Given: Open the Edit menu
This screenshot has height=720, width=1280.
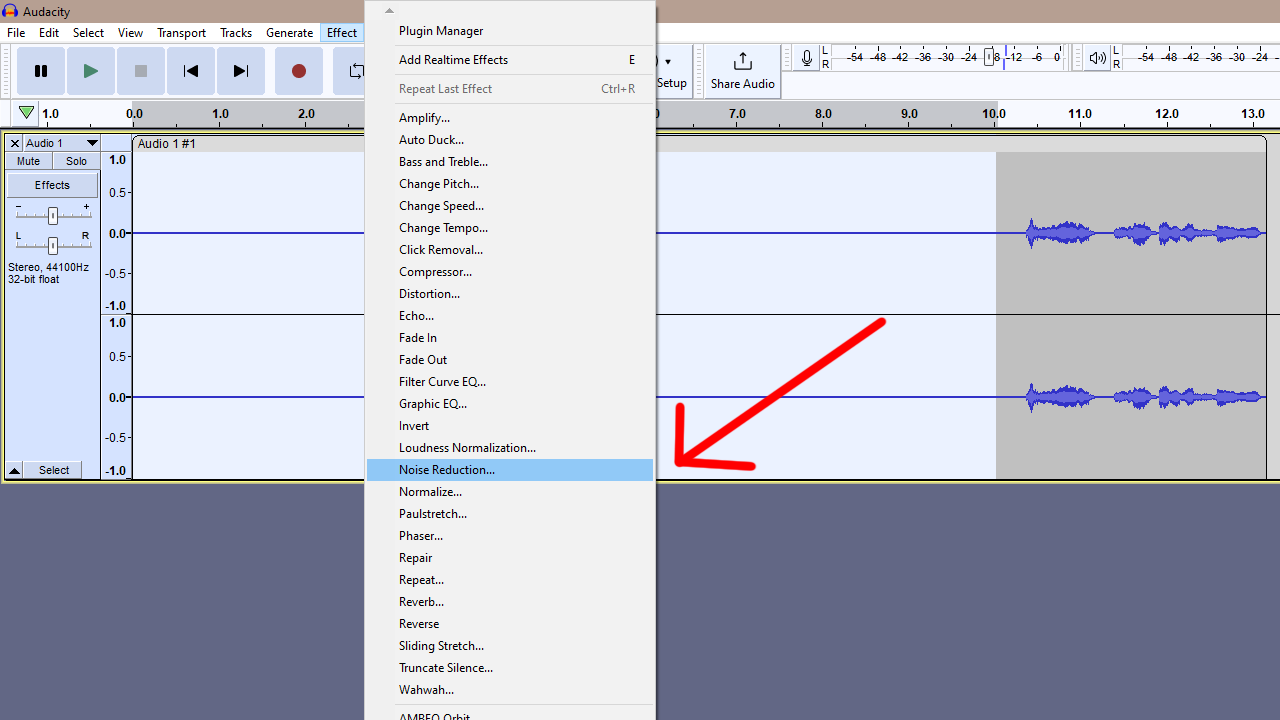Looking at the screenshot, I should [49, 33].
